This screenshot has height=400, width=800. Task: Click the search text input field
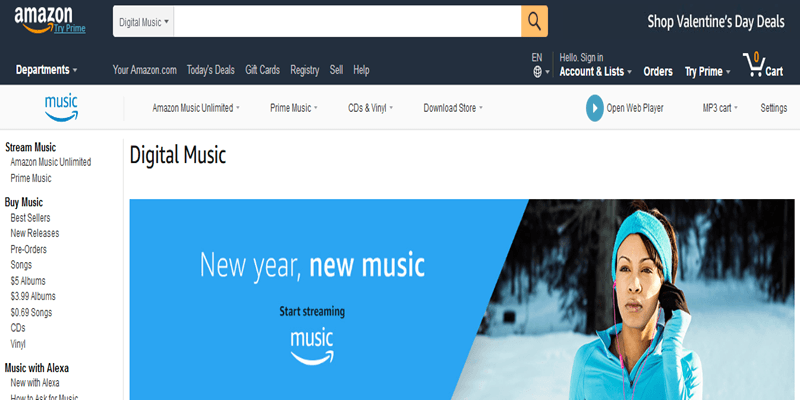click(347, 21)
